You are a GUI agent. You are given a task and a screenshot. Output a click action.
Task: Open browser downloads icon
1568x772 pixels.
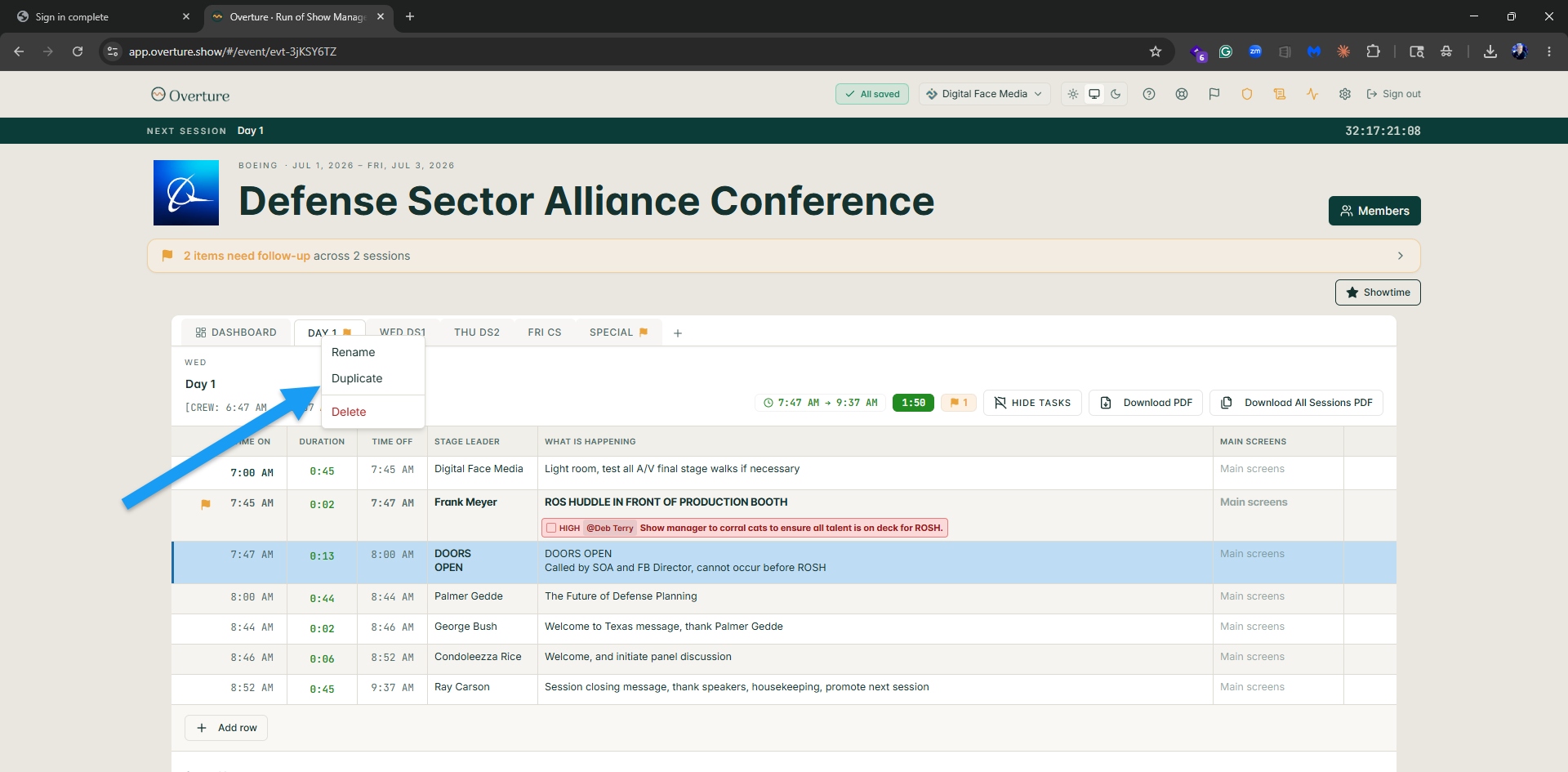(1490, 51)
